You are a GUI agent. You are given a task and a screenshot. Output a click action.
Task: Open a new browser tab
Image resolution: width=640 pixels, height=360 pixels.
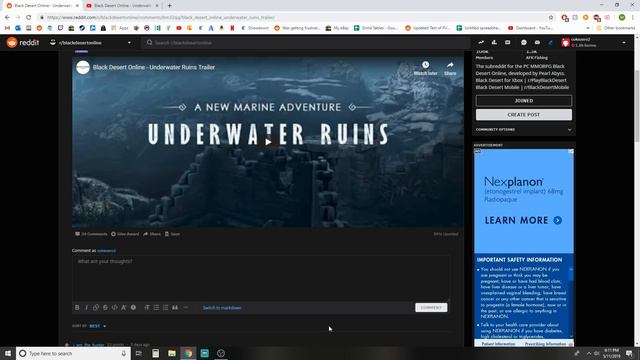169,6
